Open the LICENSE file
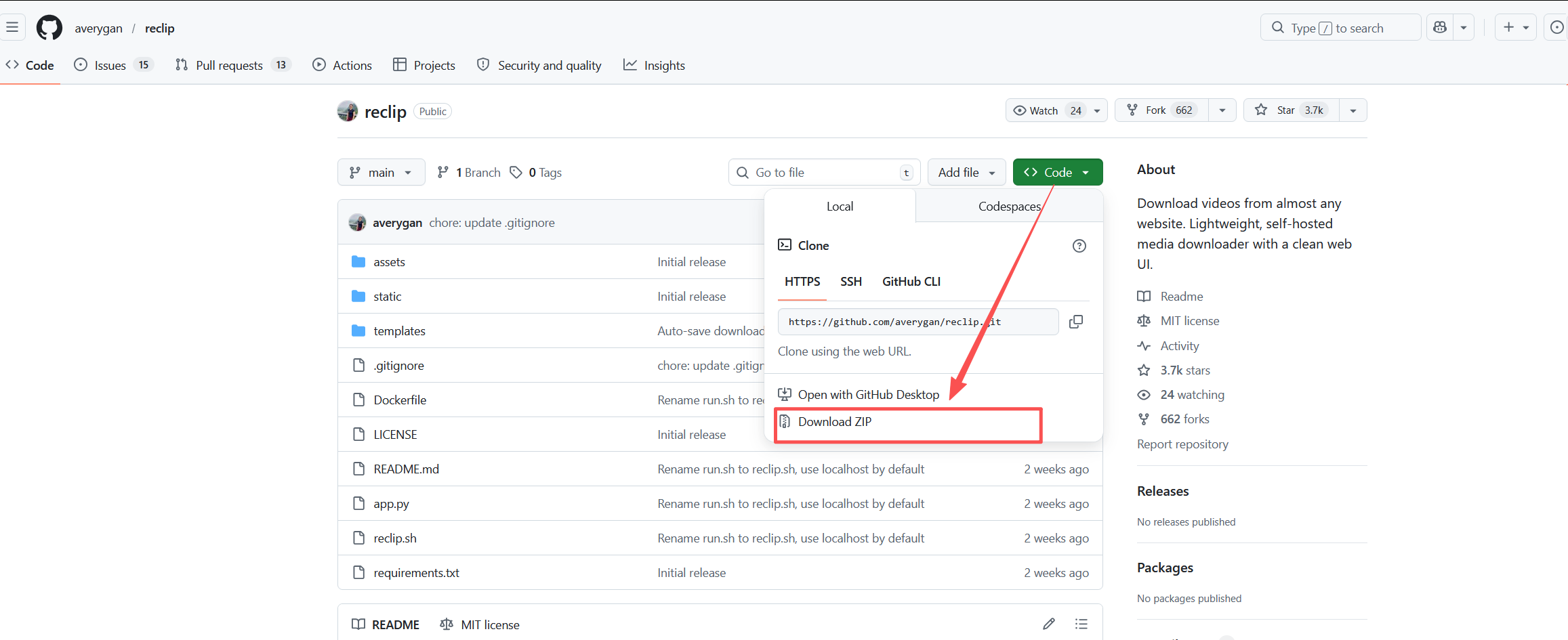This screenshot has height=640, width=1568. tap(396, 435)
